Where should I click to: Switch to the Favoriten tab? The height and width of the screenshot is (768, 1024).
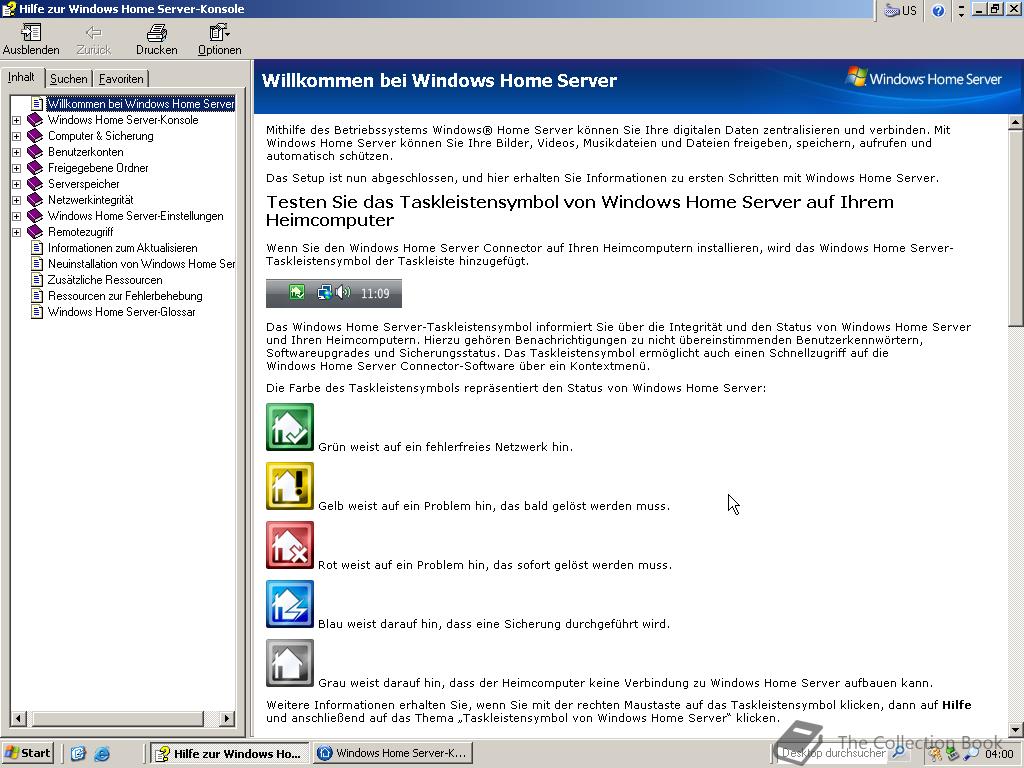(121, 78)
